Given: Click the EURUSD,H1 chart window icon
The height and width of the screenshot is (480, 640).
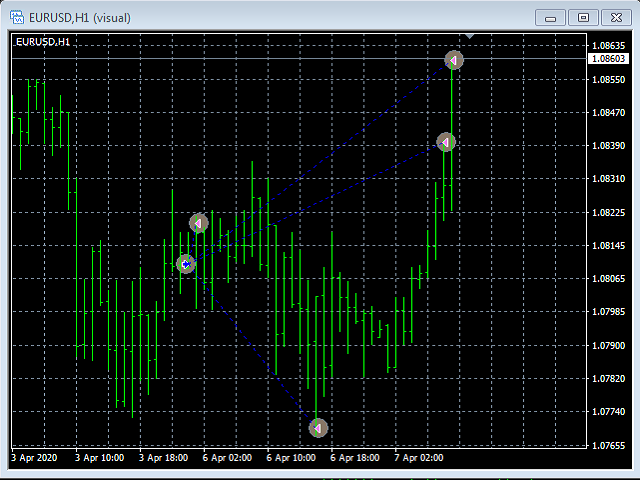Looking at the screenshot, I should tap(17, 18).
